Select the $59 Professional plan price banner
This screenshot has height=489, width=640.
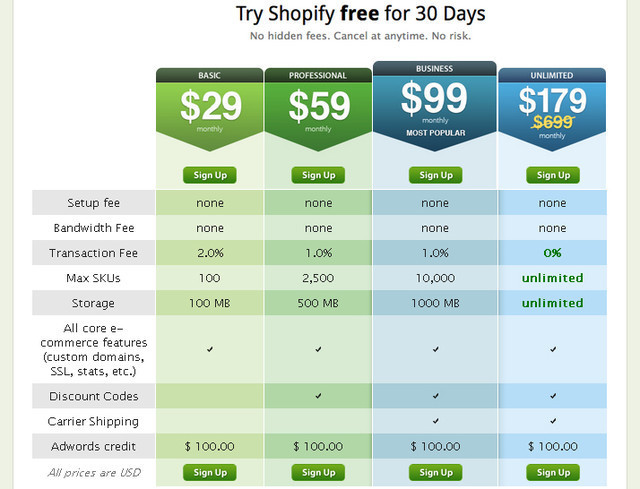318,110
